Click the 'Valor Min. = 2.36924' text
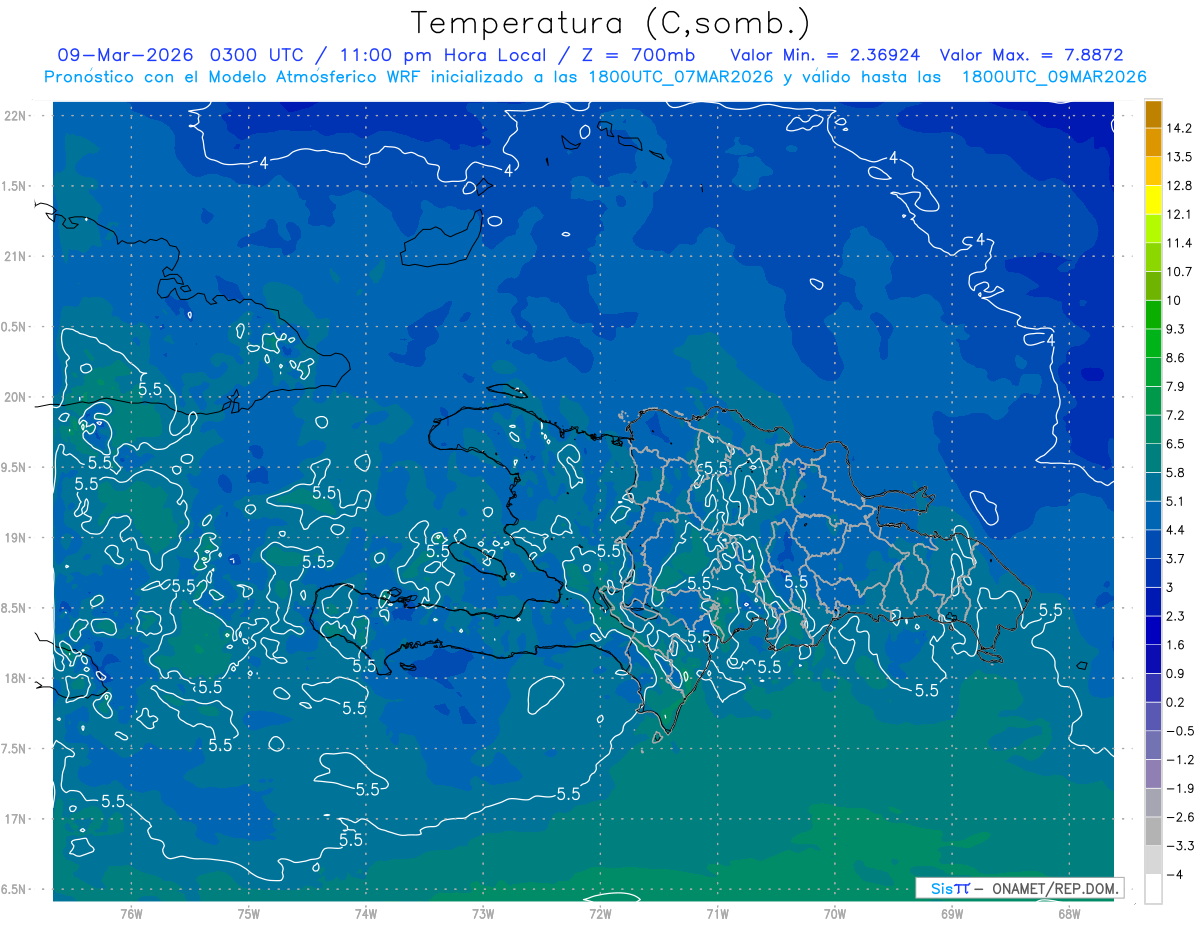Image resolution: width=1200 pixels, height=927 pixels. pyautogui.click(x=825, y=54)
